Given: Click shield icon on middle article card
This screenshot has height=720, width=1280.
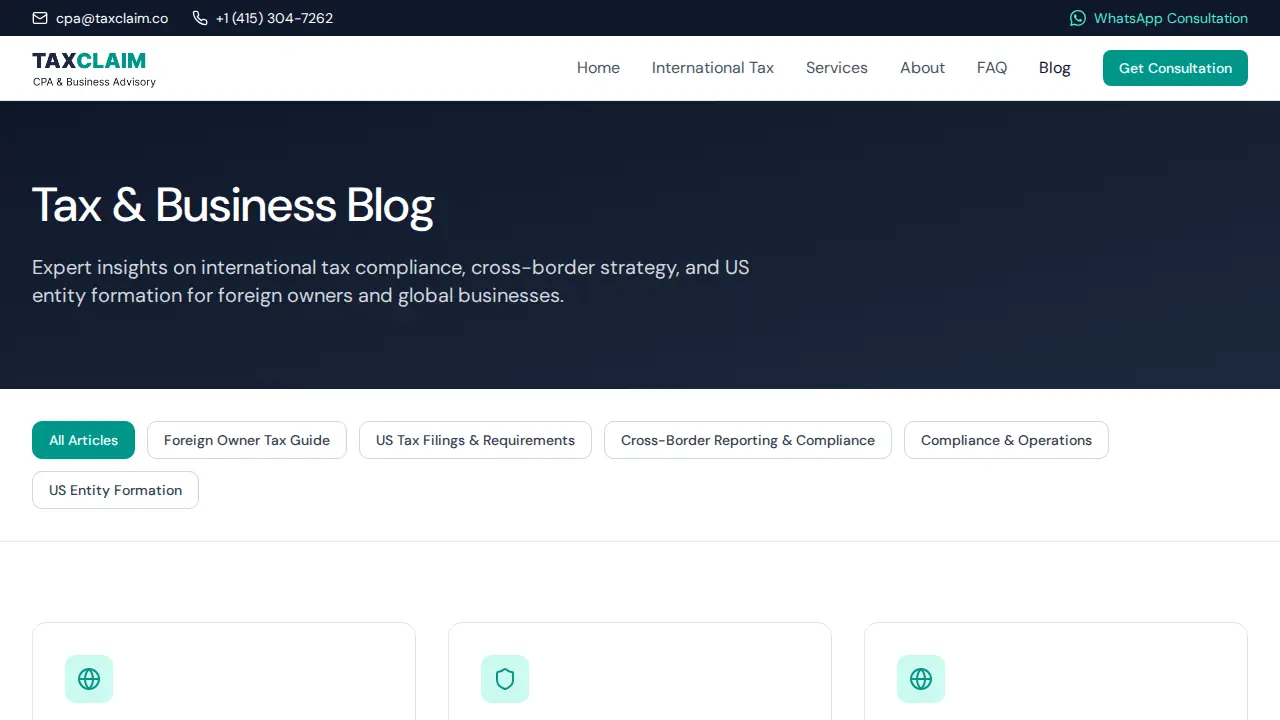Looking at the screenshot, I should pyautogui.click(x=505, y=679).
